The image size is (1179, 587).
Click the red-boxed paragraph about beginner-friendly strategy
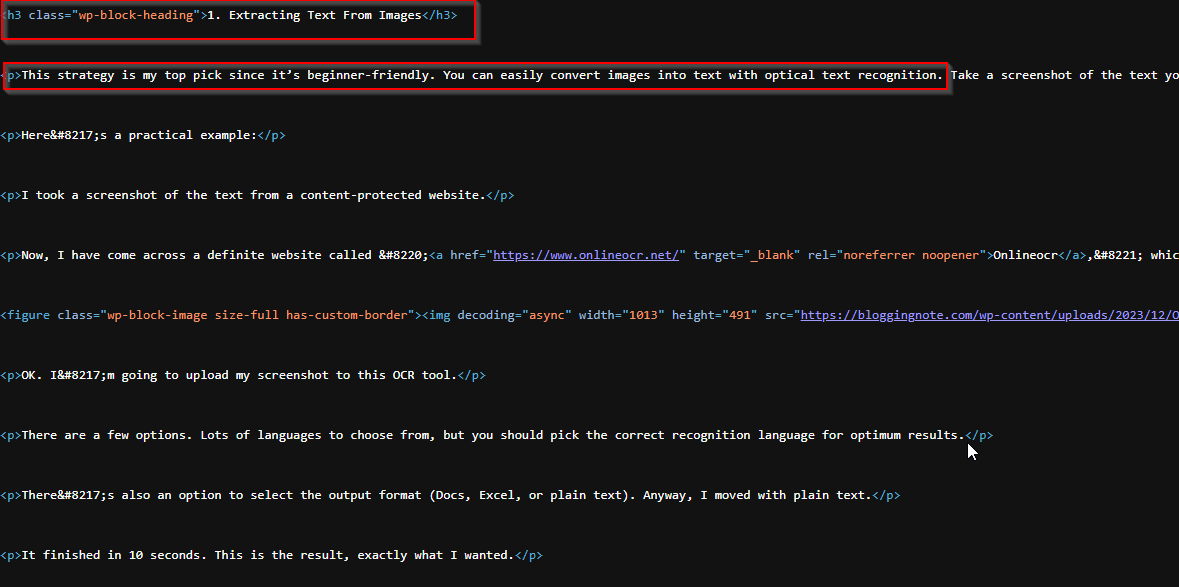(470, 74)
